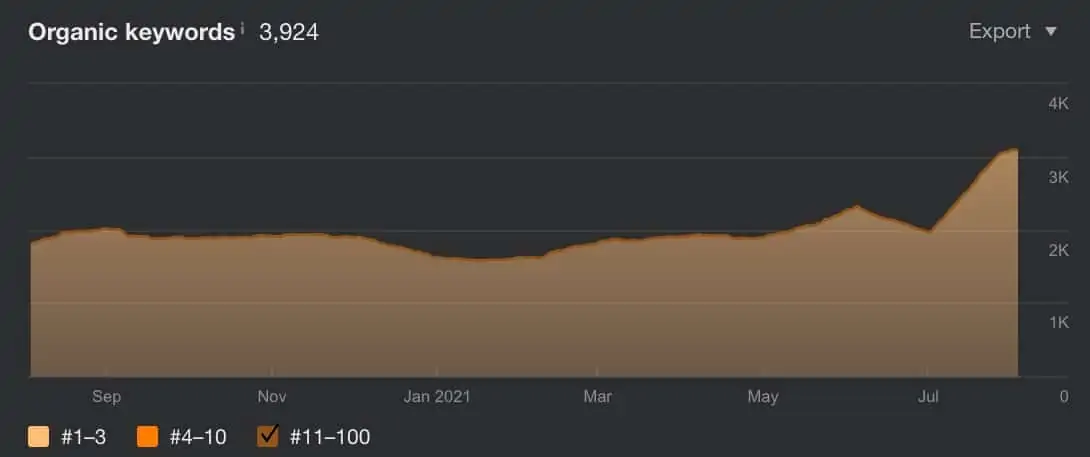The height and width of the screenshot is (457, 1090).
Task: Click the Nov label on time axis
Action: click(271, 397)
